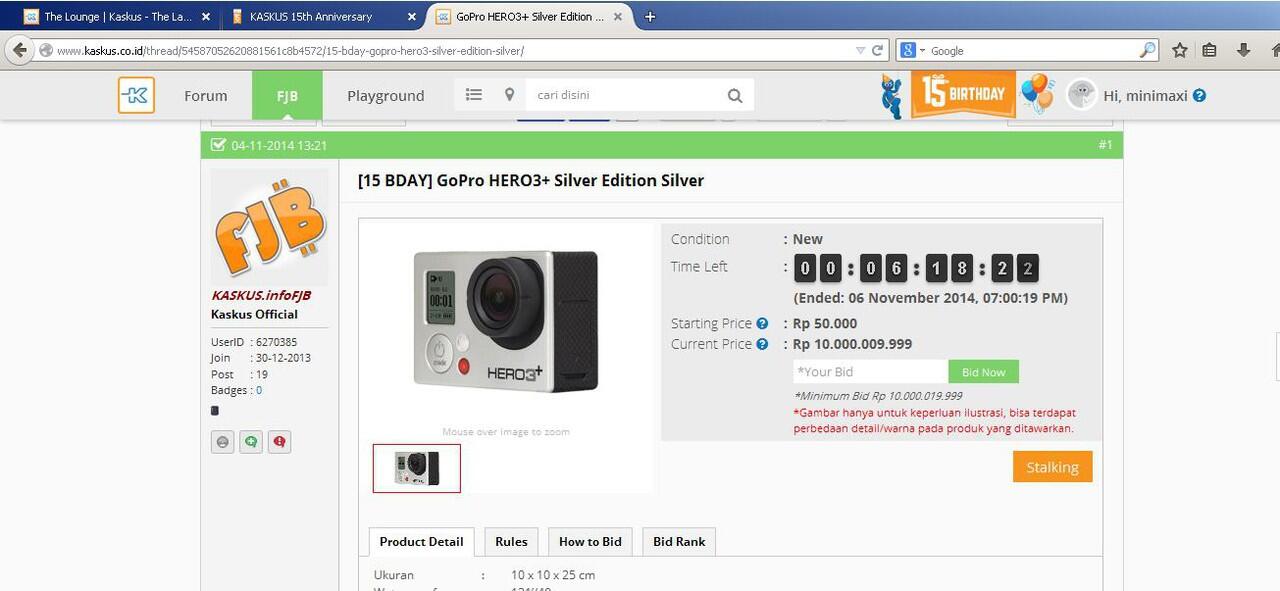Click the help icon next to minimaxi
This screenshot has height=591, width=1280.
(x=1199, y=96)
